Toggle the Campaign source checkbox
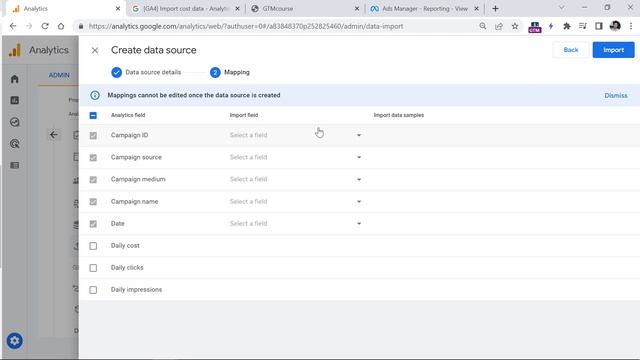The height and width of the screenshot is (360, 640). (93, 157)
